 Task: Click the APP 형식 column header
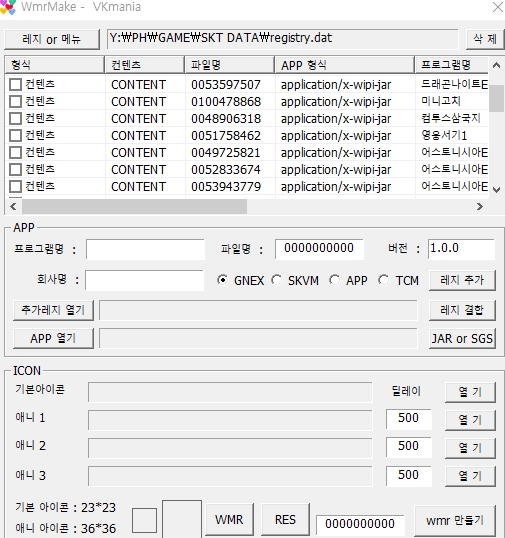[x=344, y=65]
